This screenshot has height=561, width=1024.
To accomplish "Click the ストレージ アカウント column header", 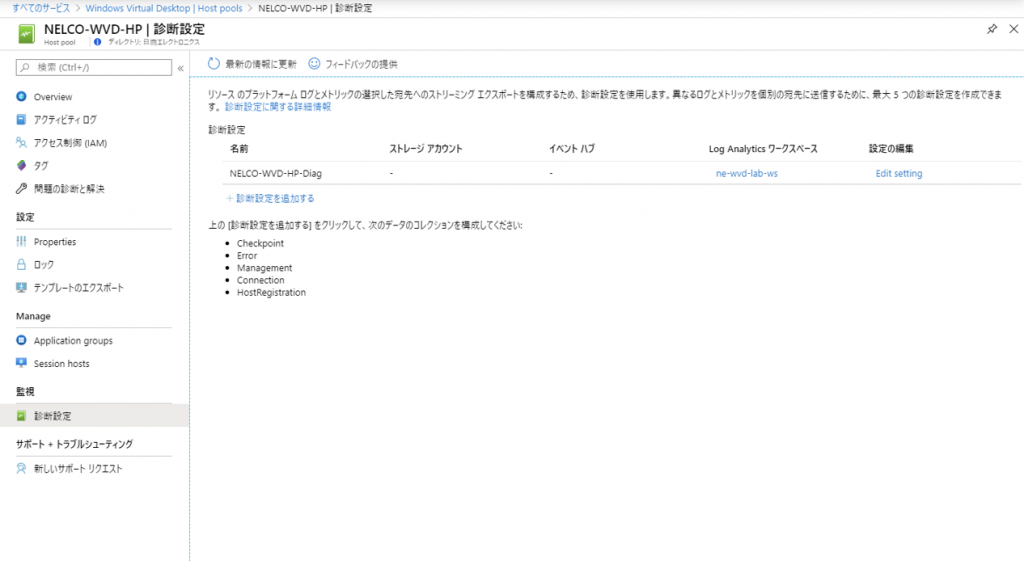I will [426, 148].
